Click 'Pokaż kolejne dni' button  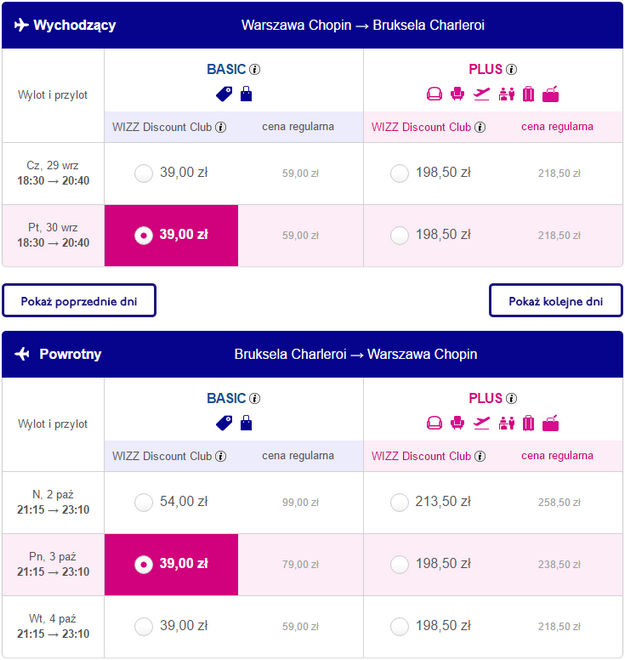point(555,300)
